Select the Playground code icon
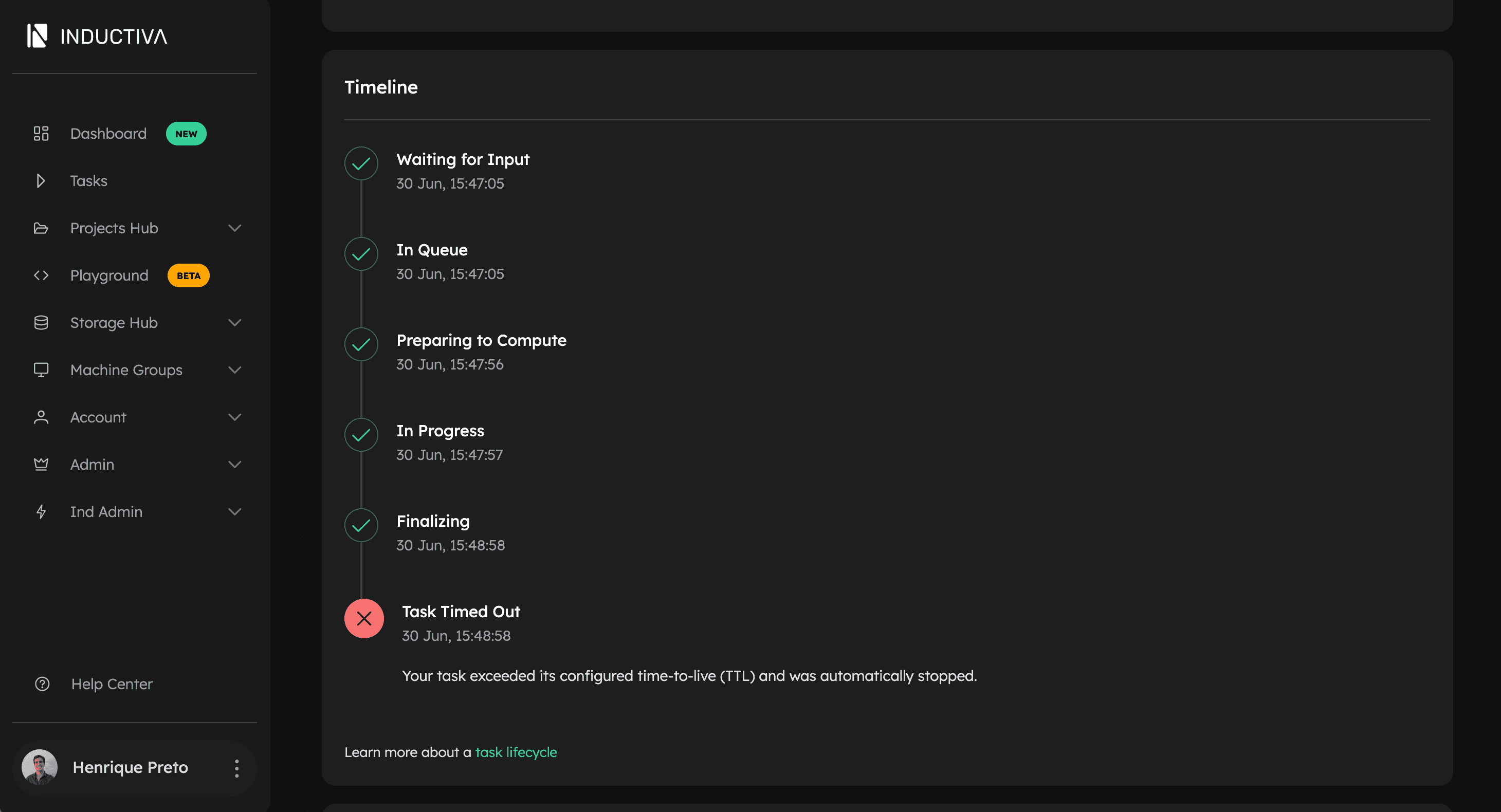 (41, 275)
